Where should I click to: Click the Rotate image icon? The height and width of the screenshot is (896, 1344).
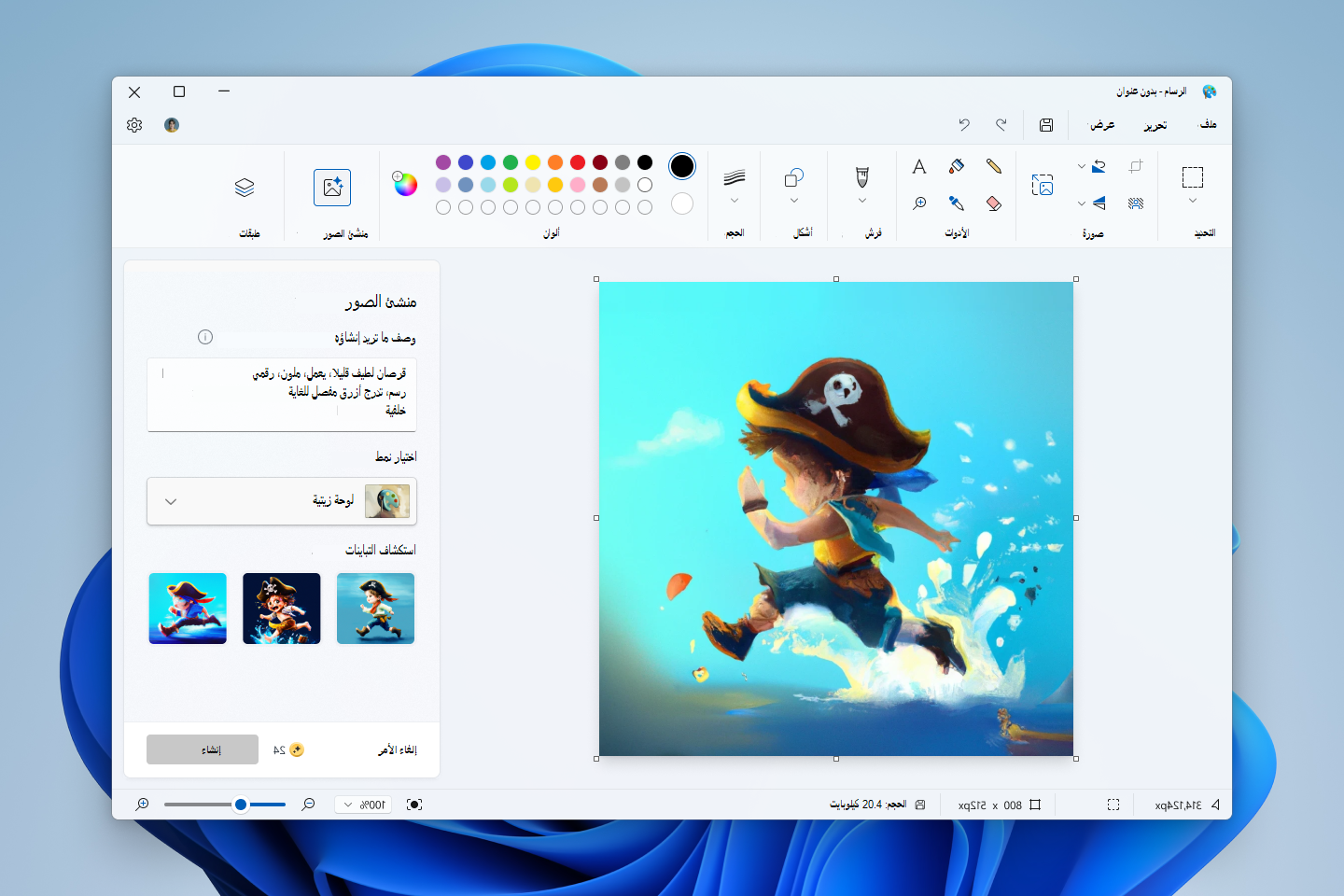pyautogui.click(x=1099, y=166)
